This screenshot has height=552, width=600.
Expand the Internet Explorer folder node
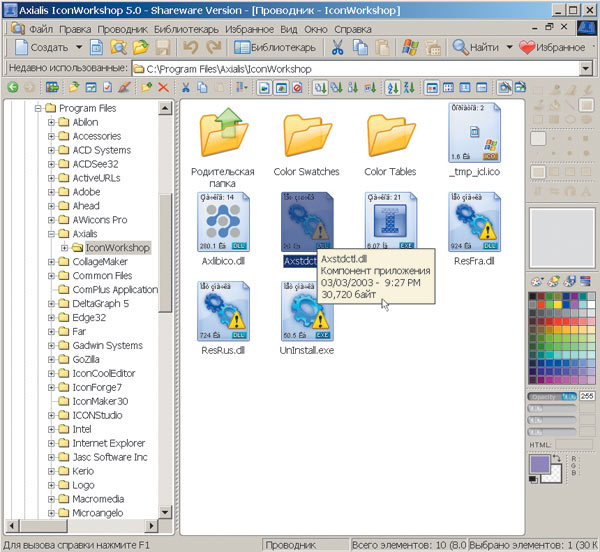tap(51, 443)
